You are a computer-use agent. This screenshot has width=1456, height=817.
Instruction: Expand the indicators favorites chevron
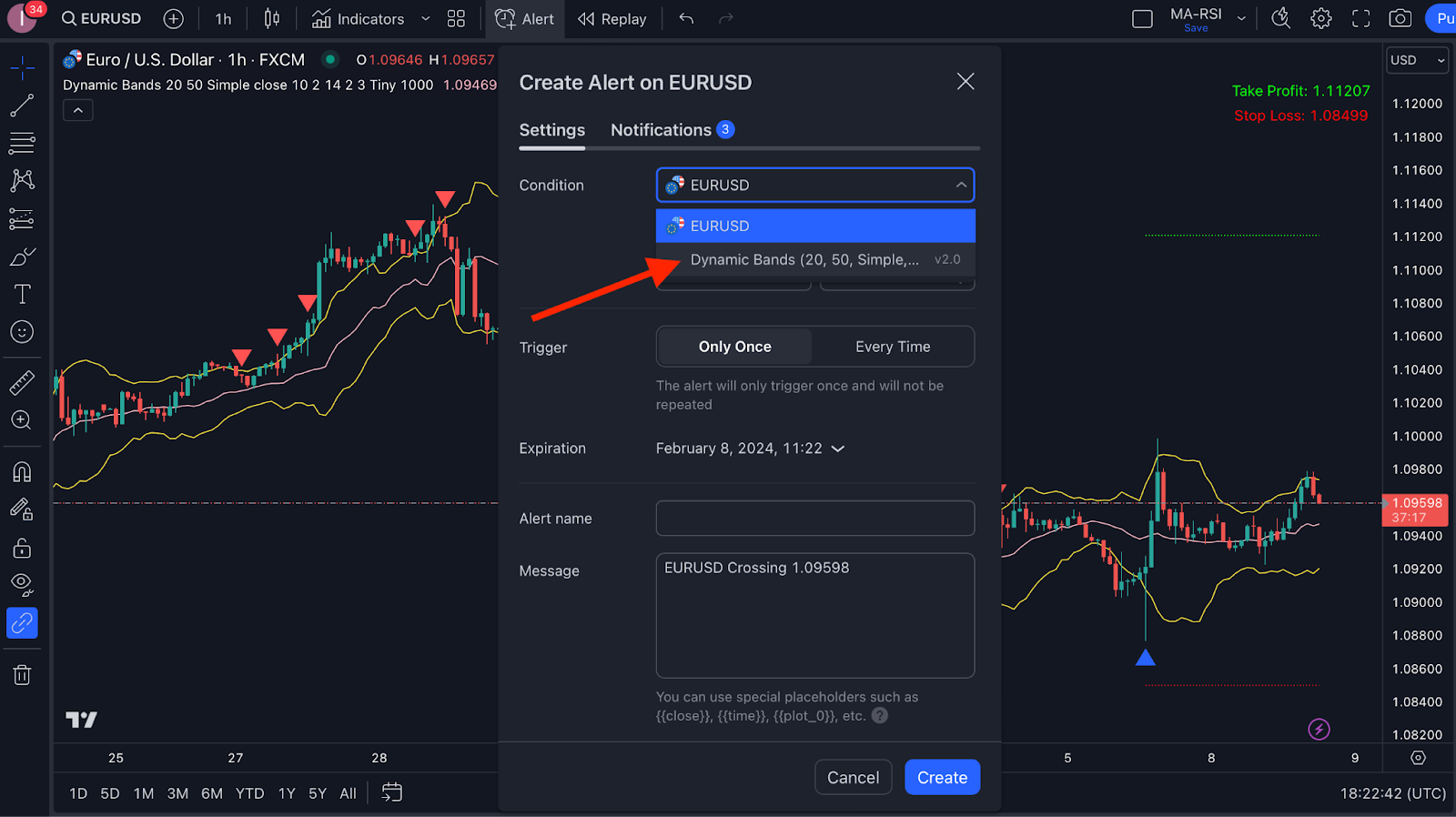click(425, 18)
